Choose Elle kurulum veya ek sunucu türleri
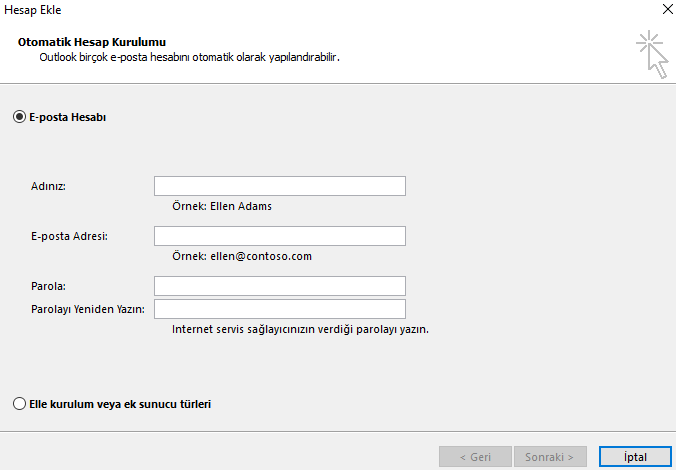 [x=19, y=405]
